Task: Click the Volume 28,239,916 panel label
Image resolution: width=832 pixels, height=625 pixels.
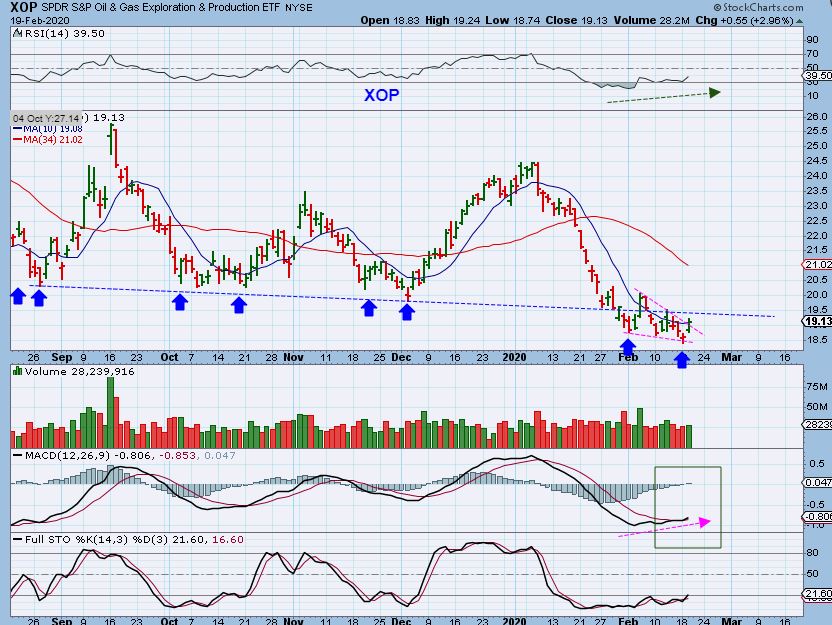Action: (80, 371)
